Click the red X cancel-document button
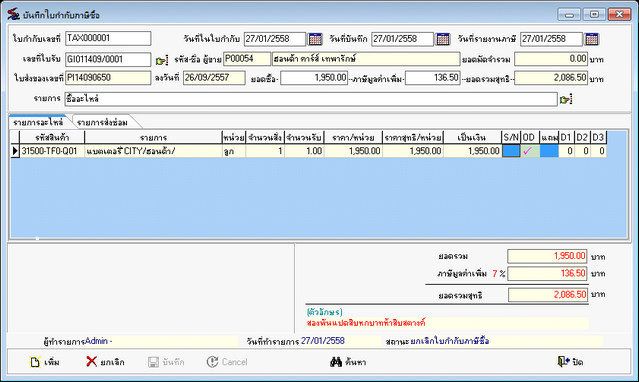 click(x=105, y=362)
